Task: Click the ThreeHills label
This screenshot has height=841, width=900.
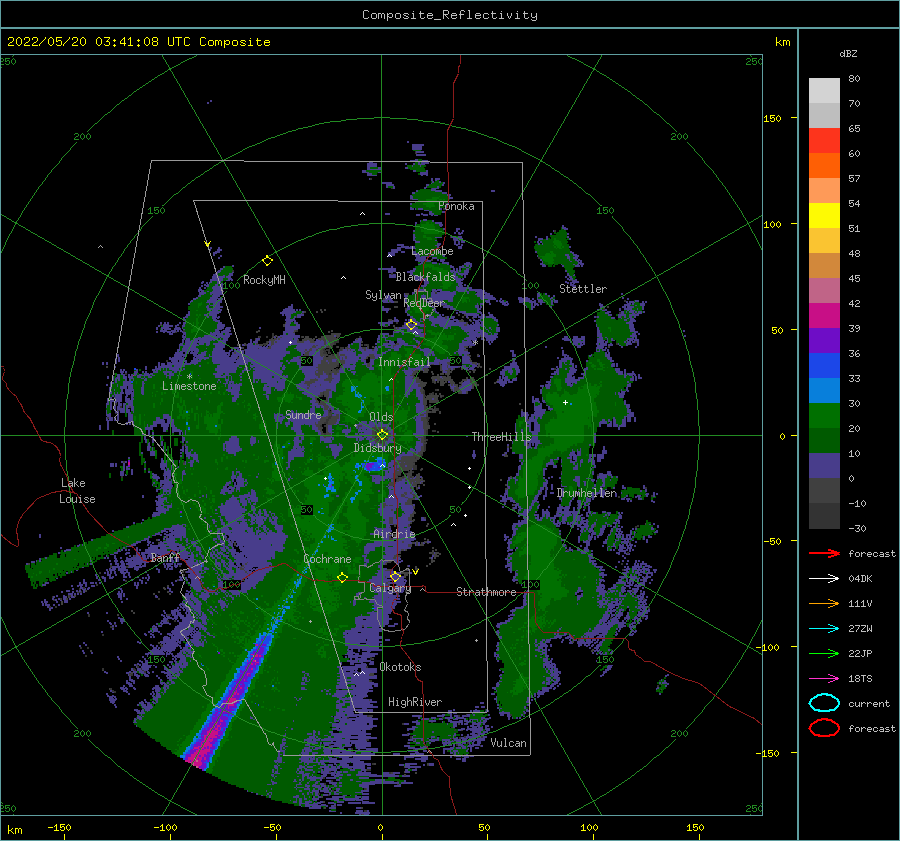Action: coord(502,437)
